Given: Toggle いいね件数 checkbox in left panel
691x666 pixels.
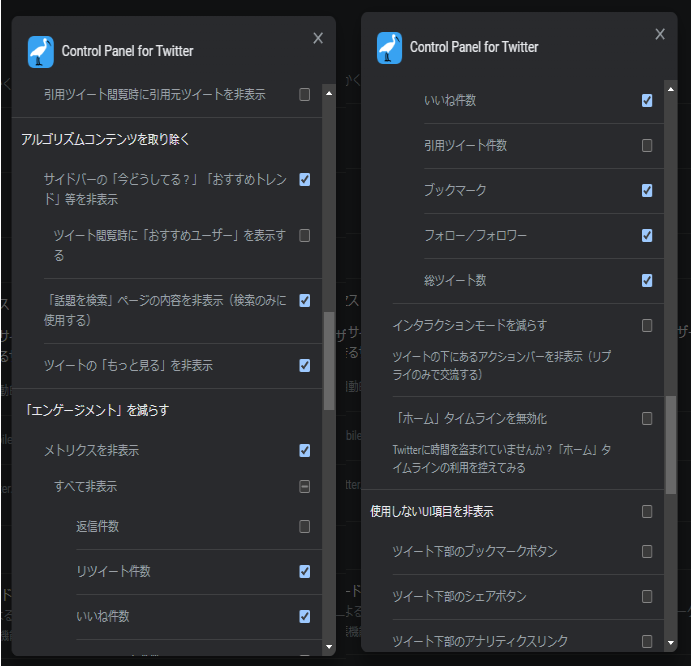Looking at the screenshot, I should point(305,616).
